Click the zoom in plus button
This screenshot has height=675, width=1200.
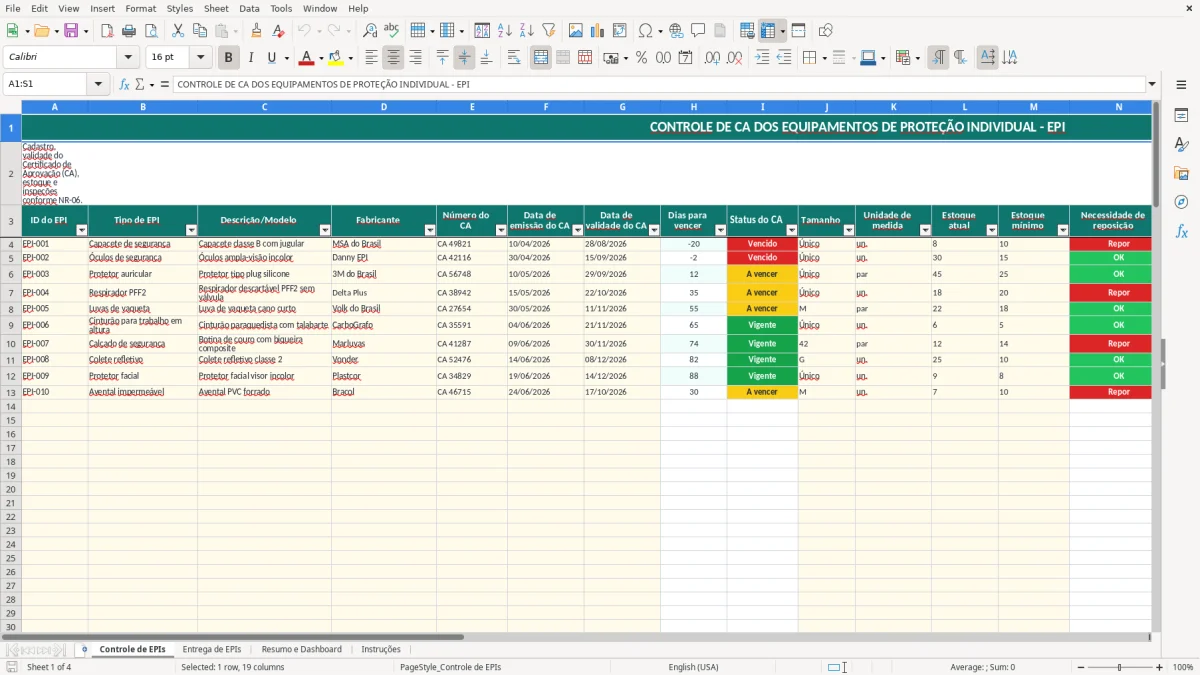click(1160, 667)
